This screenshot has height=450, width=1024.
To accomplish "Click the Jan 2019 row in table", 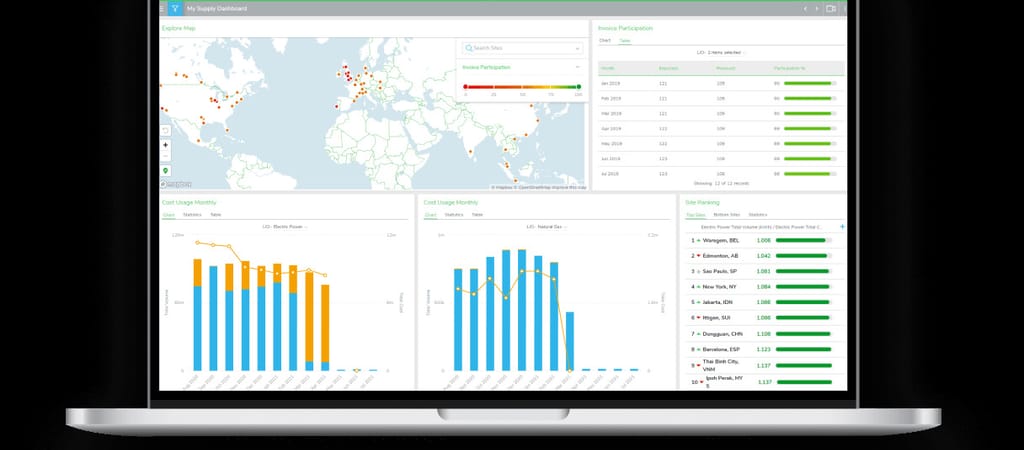I will pyautogui.click(x=720, y=83).
